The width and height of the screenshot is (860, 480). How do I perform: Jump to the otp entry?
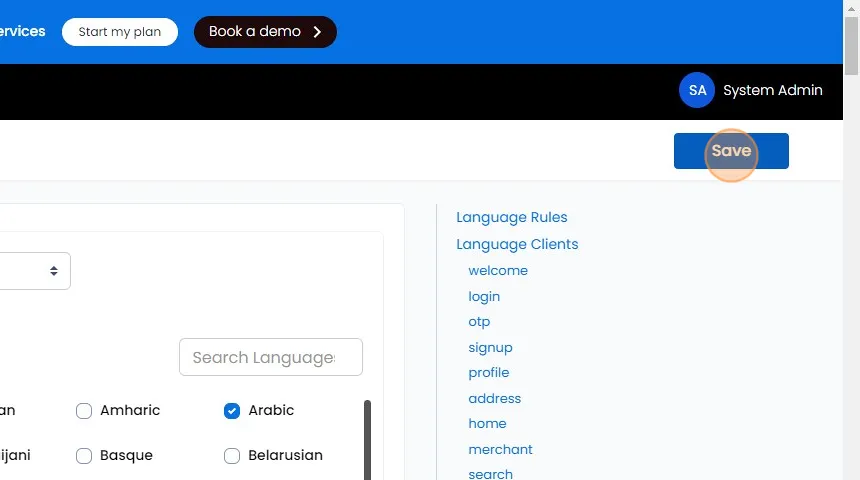[x=479, y=322]
